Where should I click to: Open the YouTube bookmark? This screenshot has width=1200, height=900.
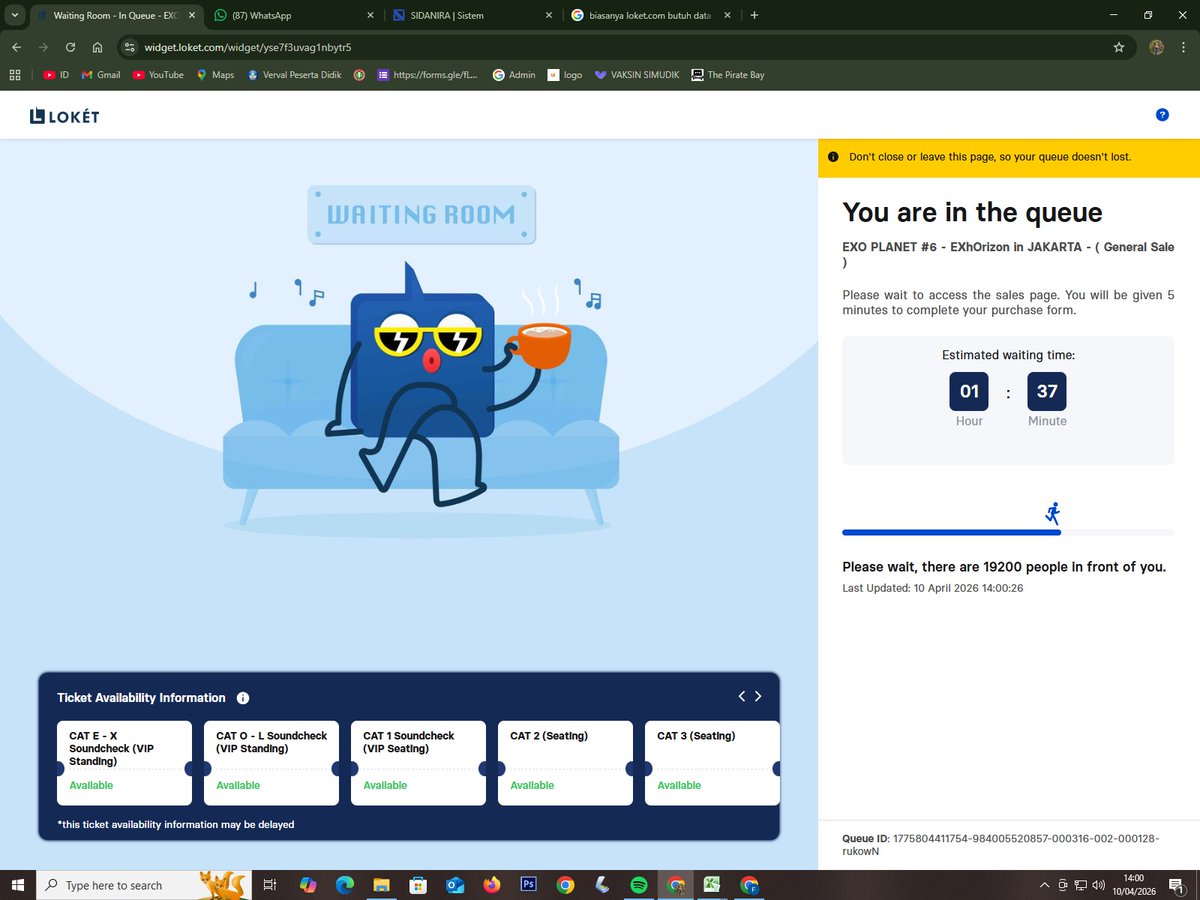(x=158, y=74)
